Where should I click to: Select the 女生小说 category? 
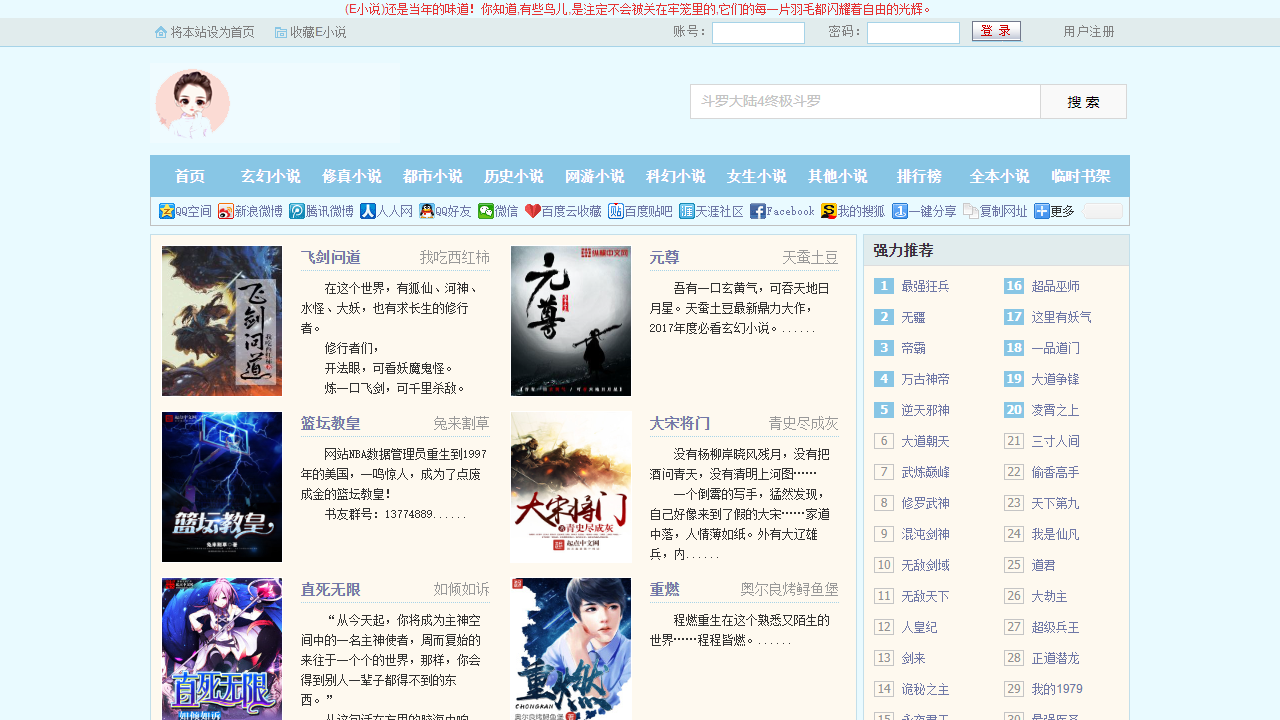757,176
